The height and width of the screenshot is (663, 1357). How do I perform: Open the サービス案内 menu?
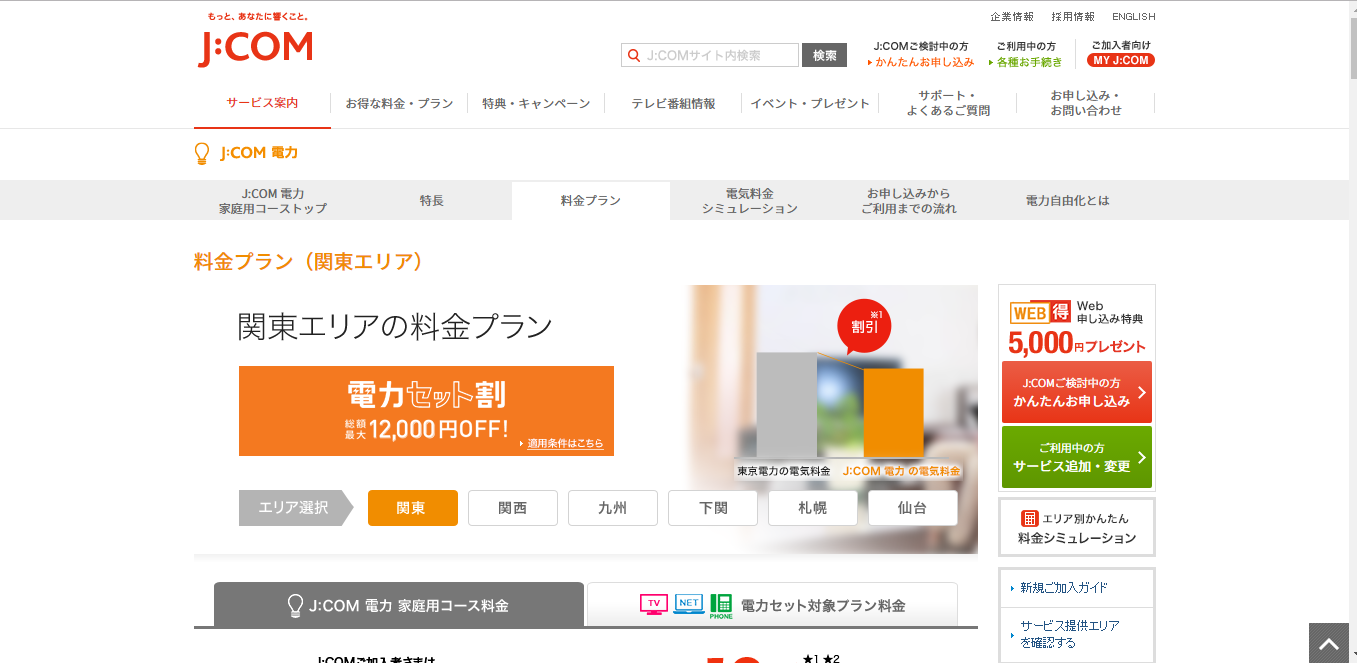tap(262, 103)
